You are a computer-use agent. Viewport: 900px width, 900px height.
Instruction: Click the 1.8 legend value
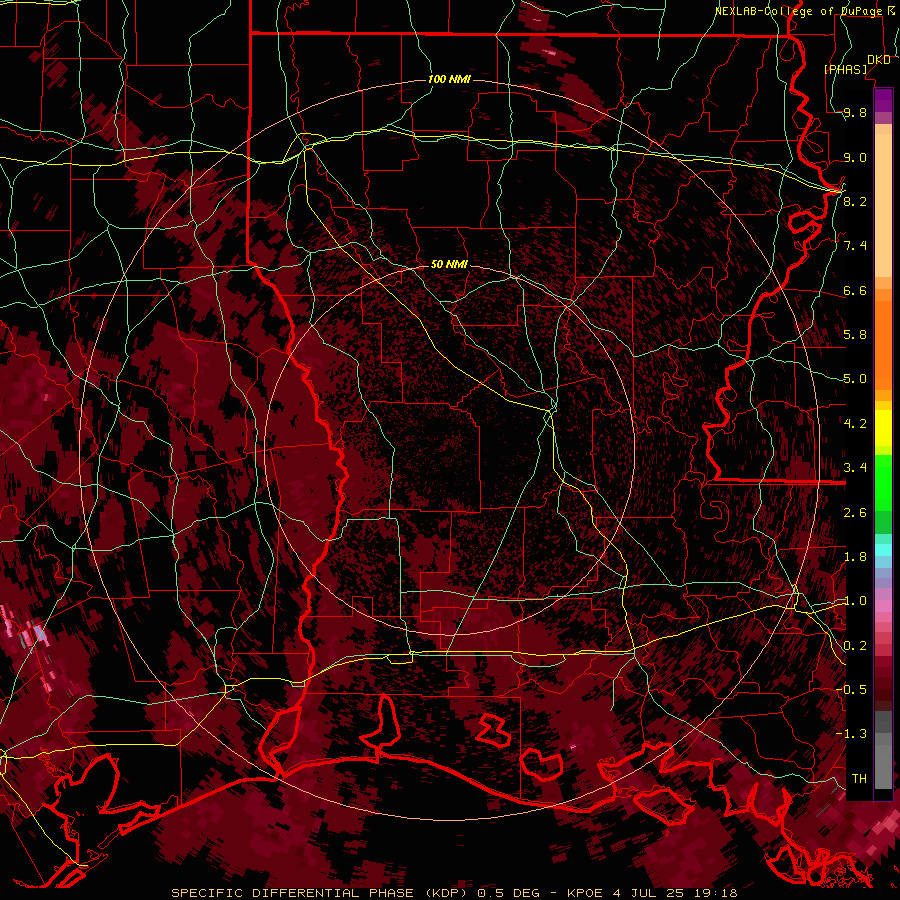pyautogui.click(x=855, y=557)
